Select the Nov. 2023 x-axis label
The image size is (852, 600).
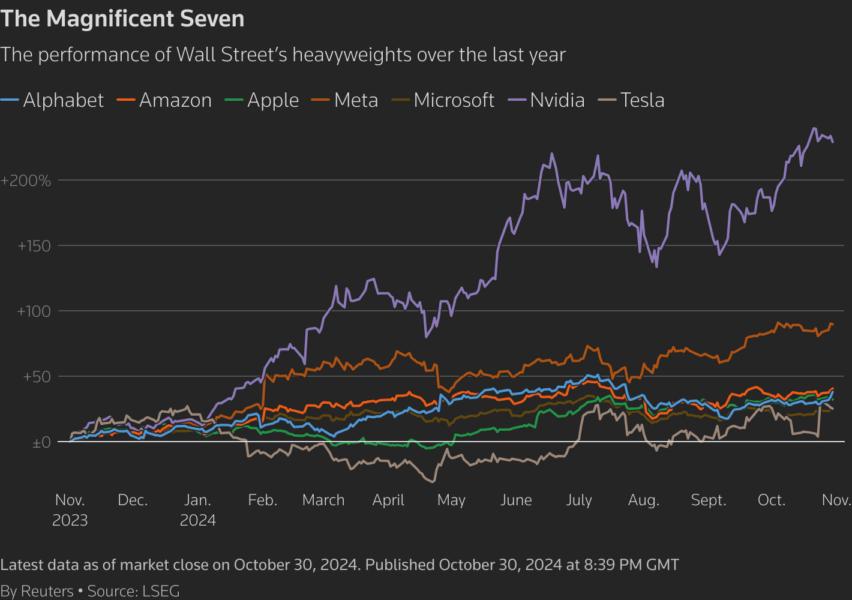pyautogui.click(x=70, y=509)
